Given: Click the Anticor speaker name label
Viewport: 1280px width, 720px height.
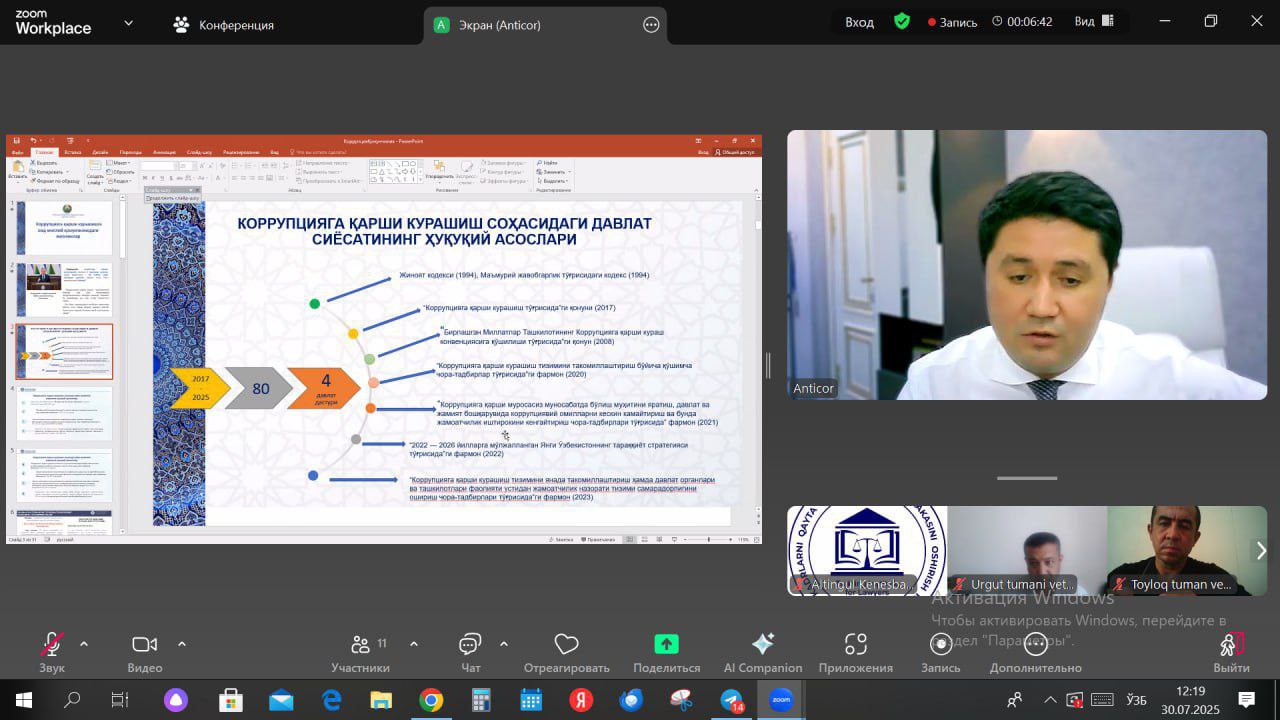Looking at the screenshot, I should coord(813,388).
